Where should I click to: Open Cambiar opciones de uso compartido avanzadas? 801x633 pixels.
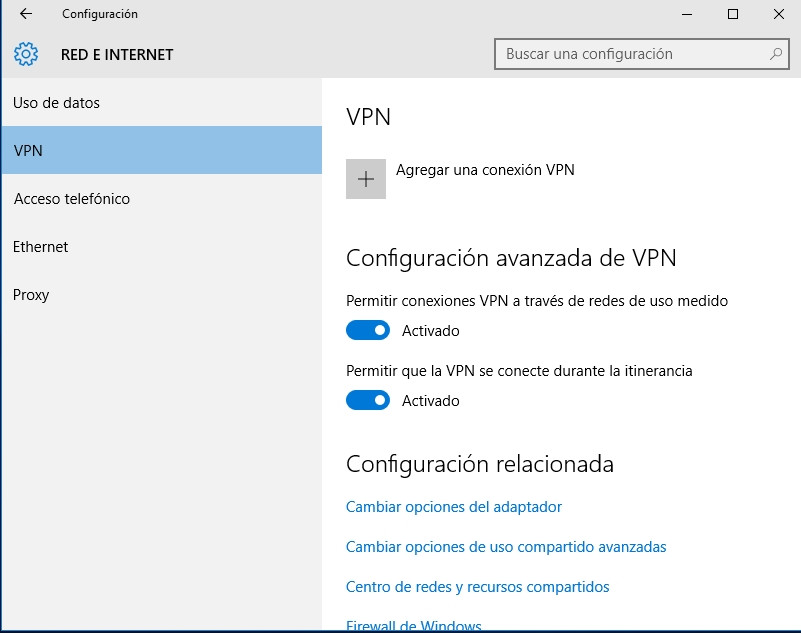(x=506, y=547)
